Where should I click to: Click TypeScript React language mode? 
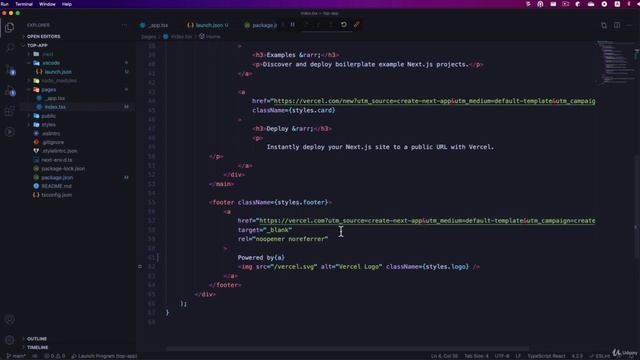(x=546, y=356)
